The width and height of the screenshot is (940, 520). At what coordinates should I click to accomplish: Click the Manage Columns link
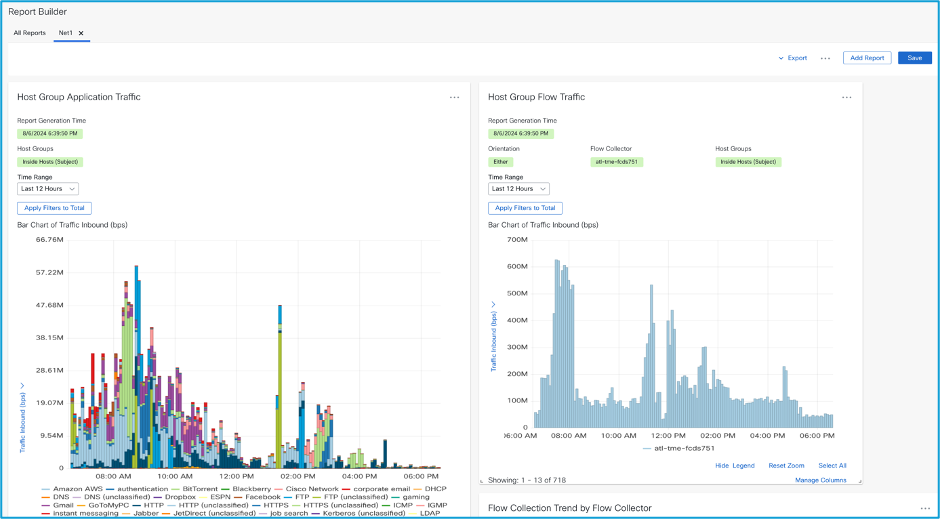pyautogui.click(x=820, y=480)
